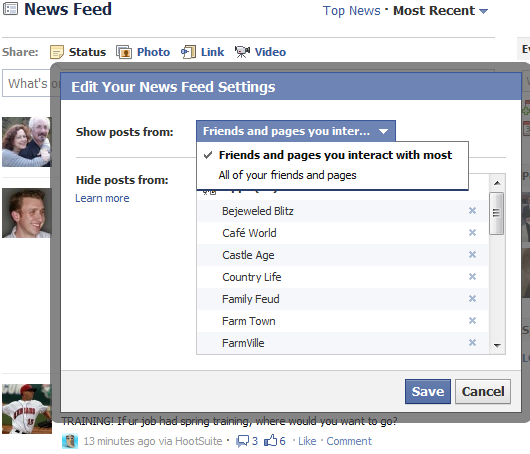Open the Learn more link
Viewport: 530px width, 454px height.
tap(102, 198)
